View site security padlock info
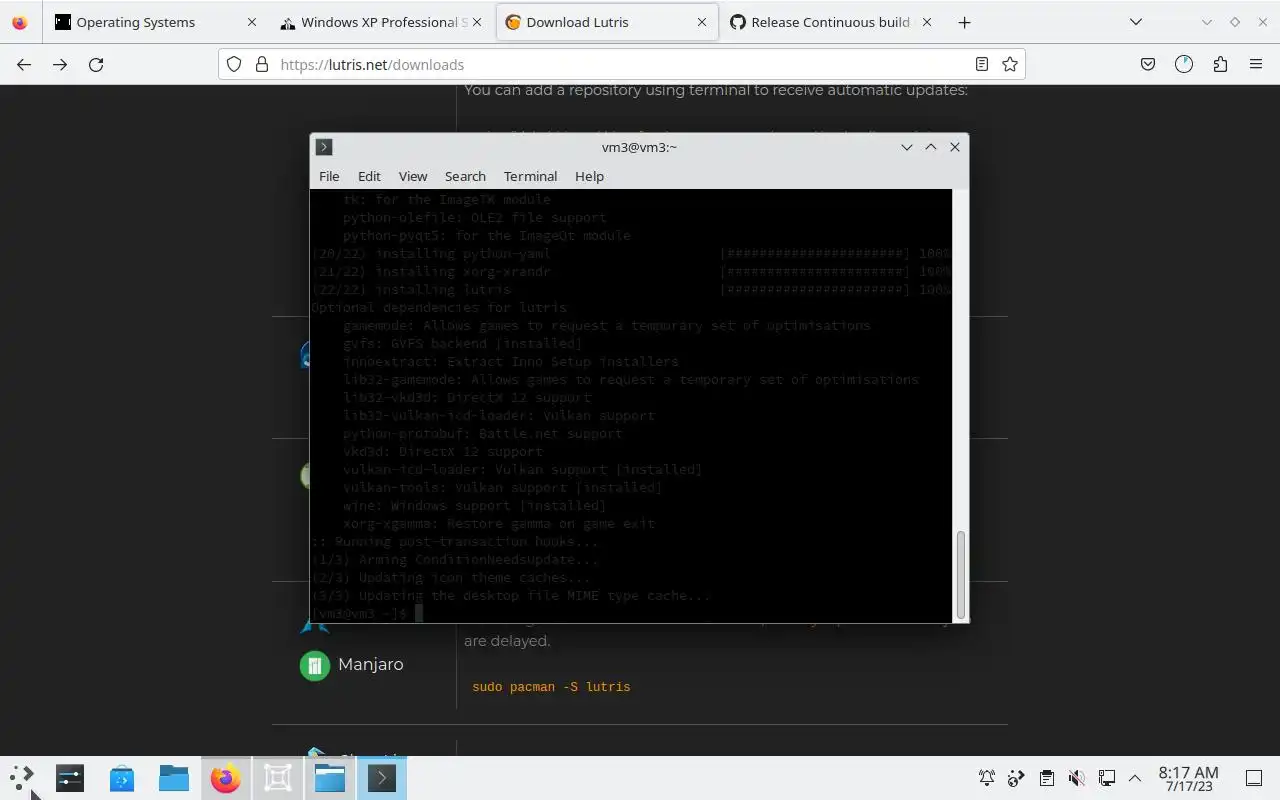The width and height of the screenshot is (1280, 800). (x=262, y=64)
